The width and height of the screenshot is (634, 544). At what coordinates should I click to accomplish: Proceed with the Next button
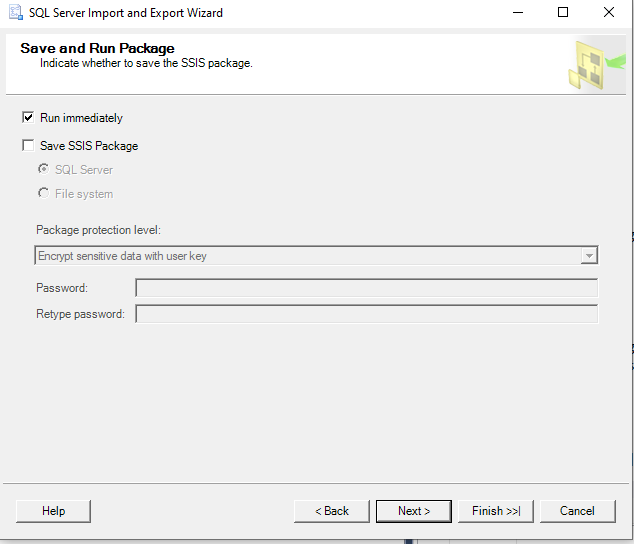pos(414,511)
